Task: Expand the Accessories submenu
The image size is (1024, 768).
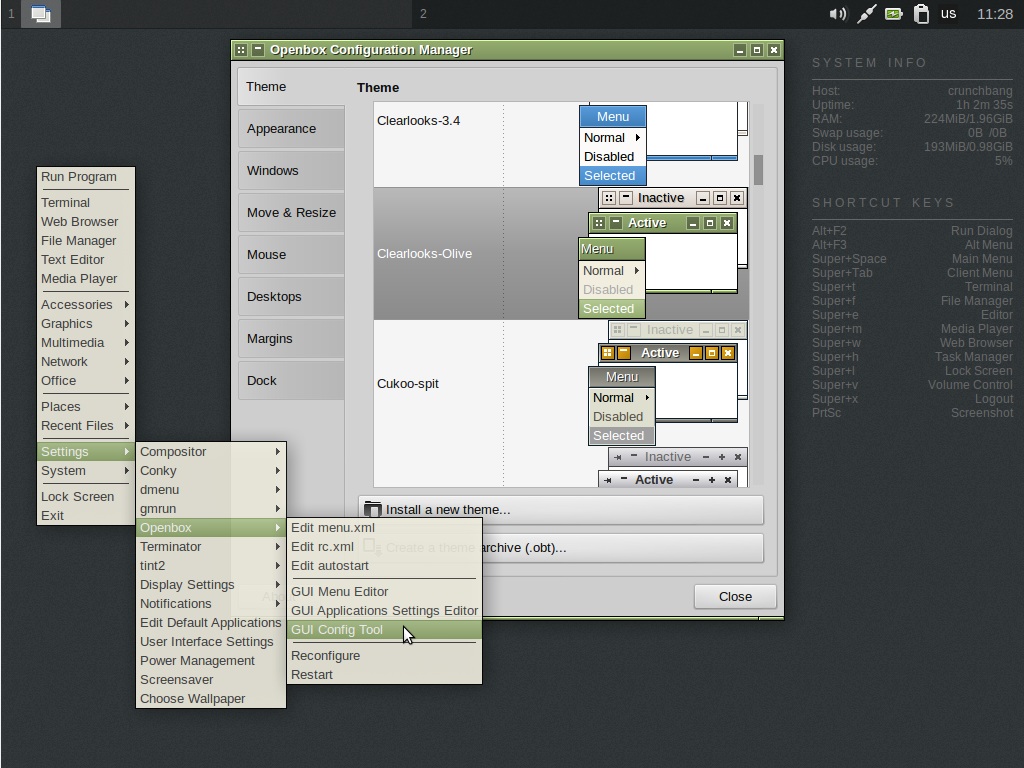Action: (x=86, y=304)
